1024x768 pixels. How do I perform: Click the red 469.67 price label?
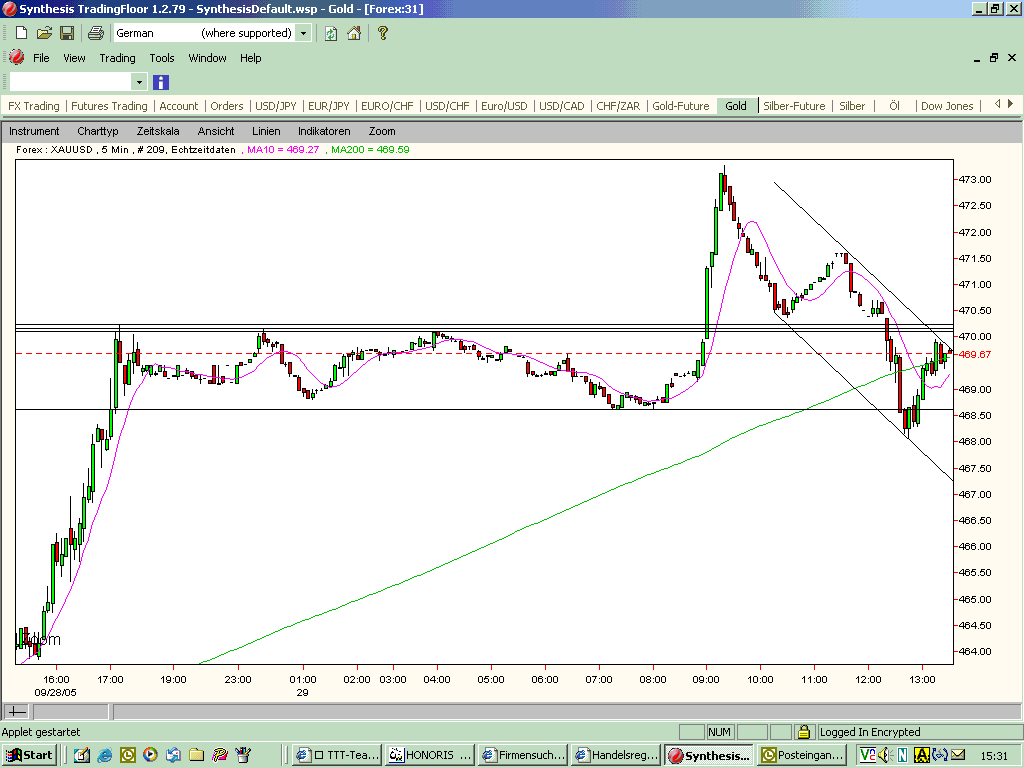coord(975,354)
